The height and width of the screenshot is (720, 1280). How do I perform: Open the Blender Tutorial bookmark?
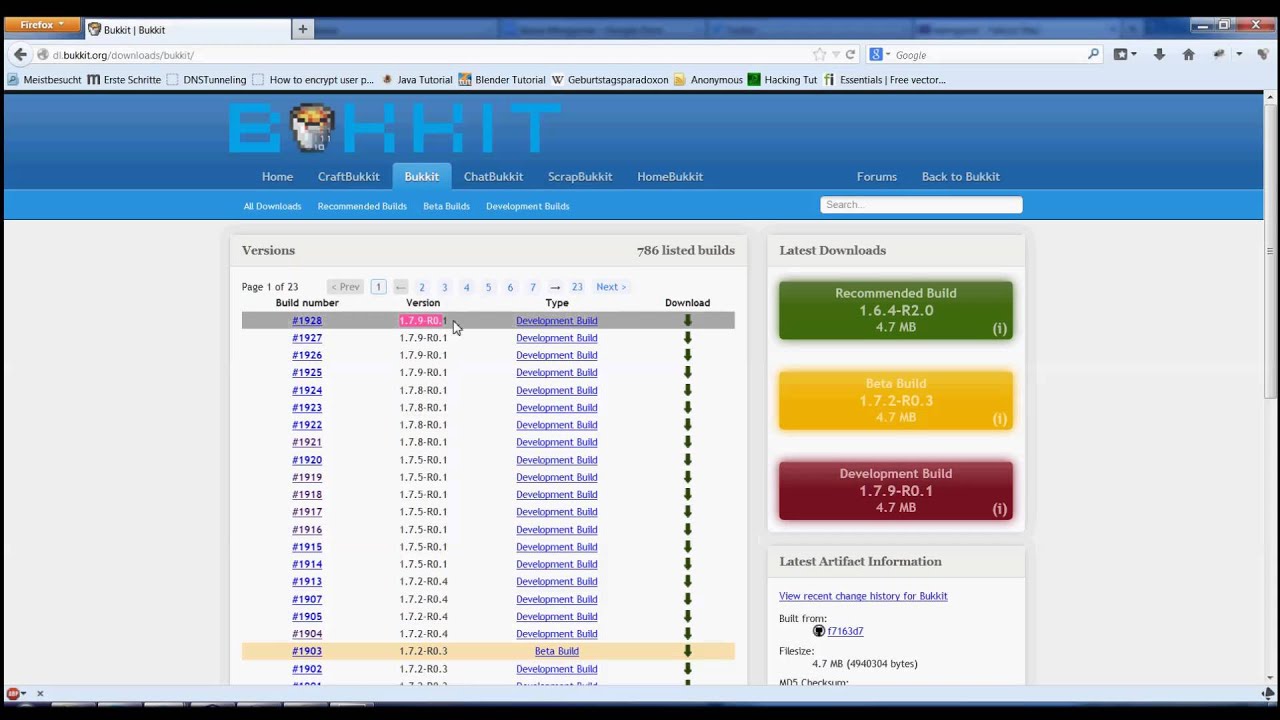(x=501, y=80)
